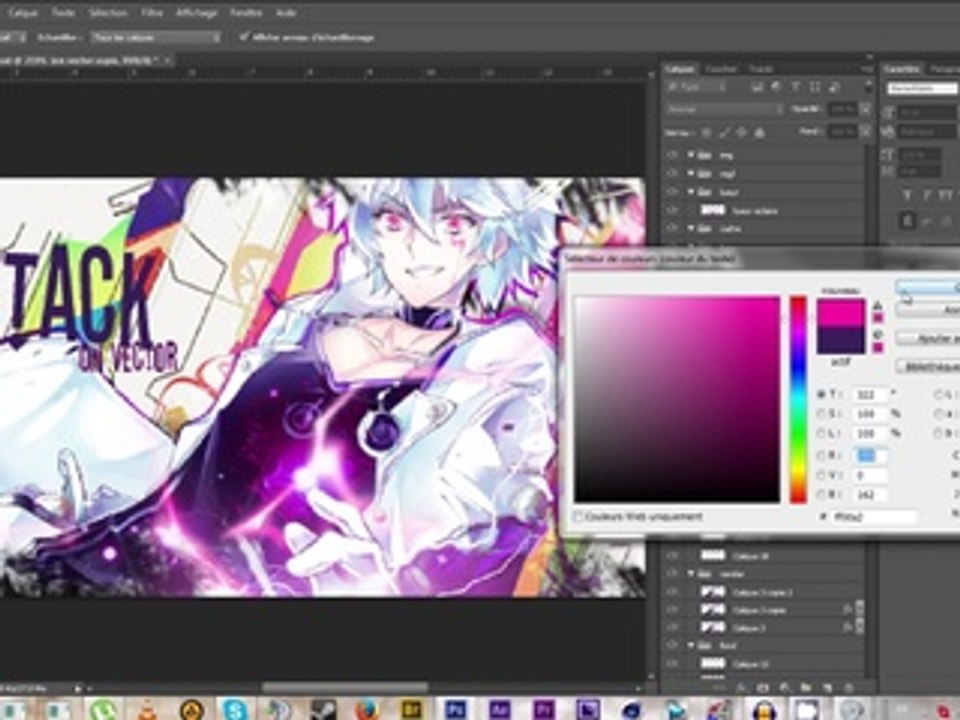
Task: Open the layer blend mode dropdown
Action: click(x=725, y=110)
